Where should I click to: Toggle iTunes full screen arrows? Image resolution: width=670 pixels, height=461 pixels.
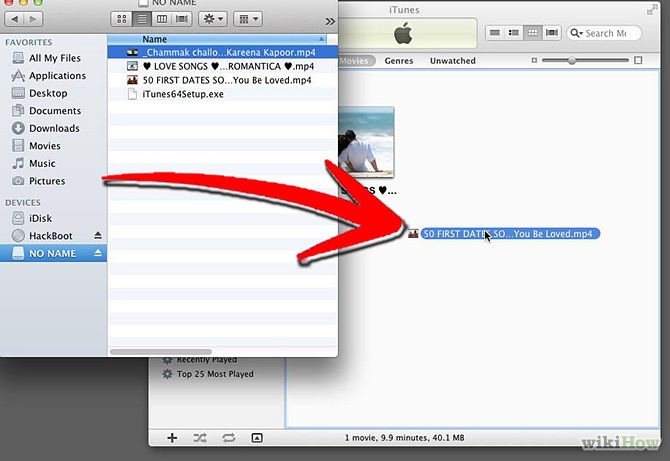(652, 9)
